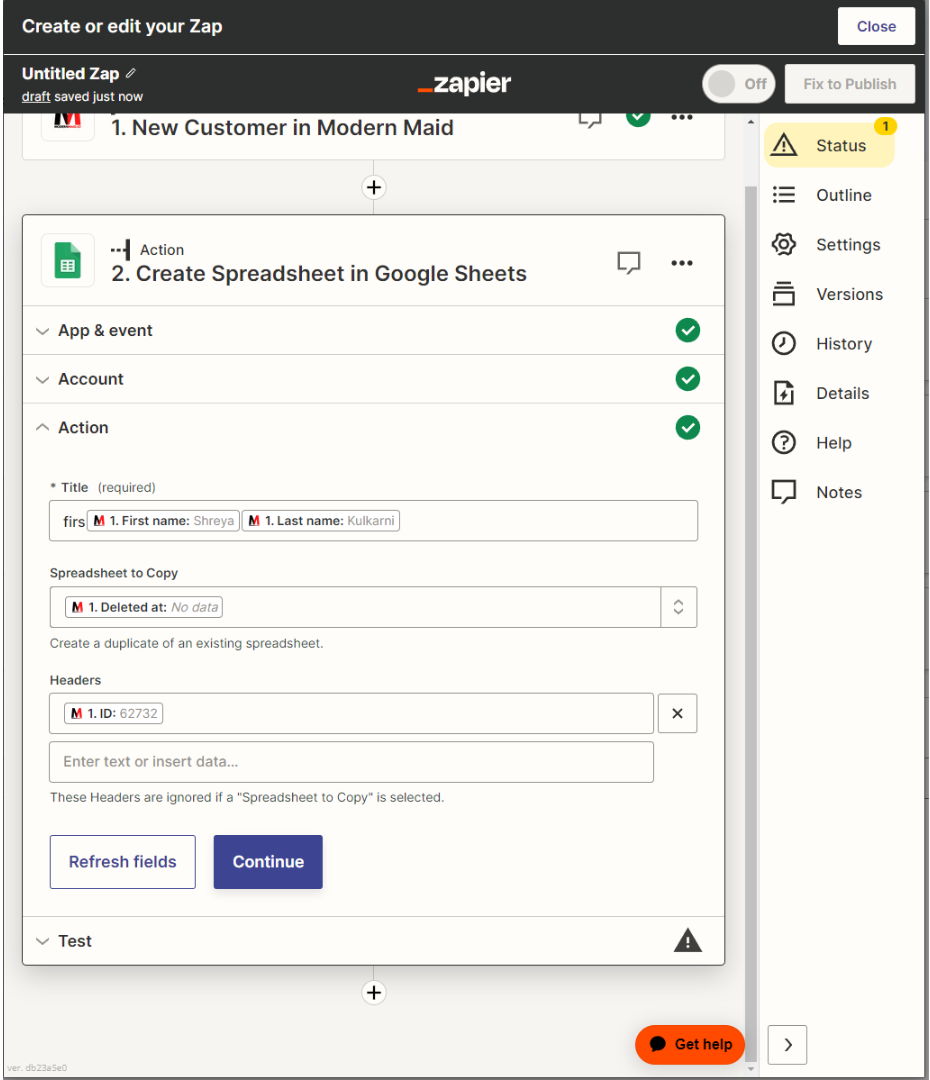Open the Spreadsheet to Copy dropdown arrows

coord(679,607)
